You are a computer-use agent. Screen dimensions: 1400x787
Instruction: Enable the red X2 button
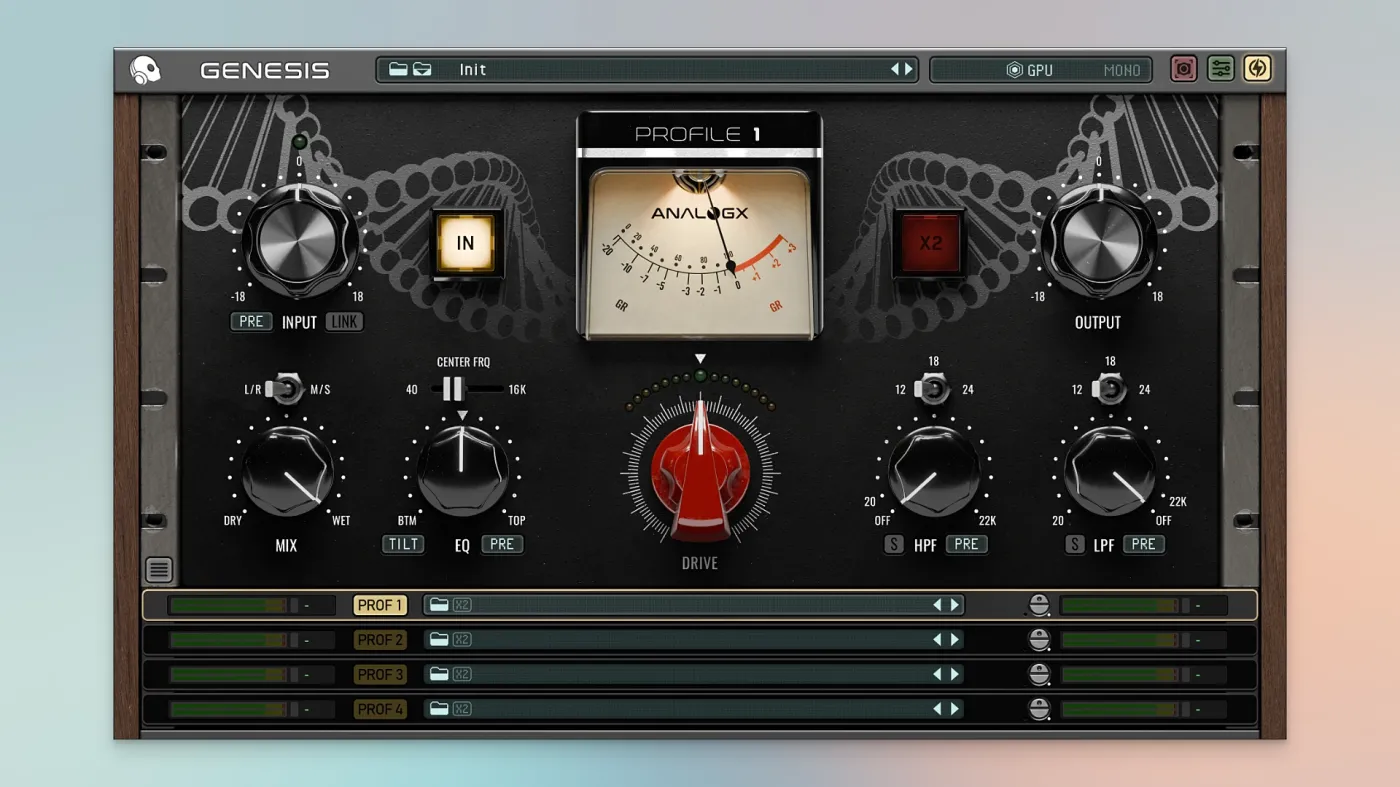point(931,243)
